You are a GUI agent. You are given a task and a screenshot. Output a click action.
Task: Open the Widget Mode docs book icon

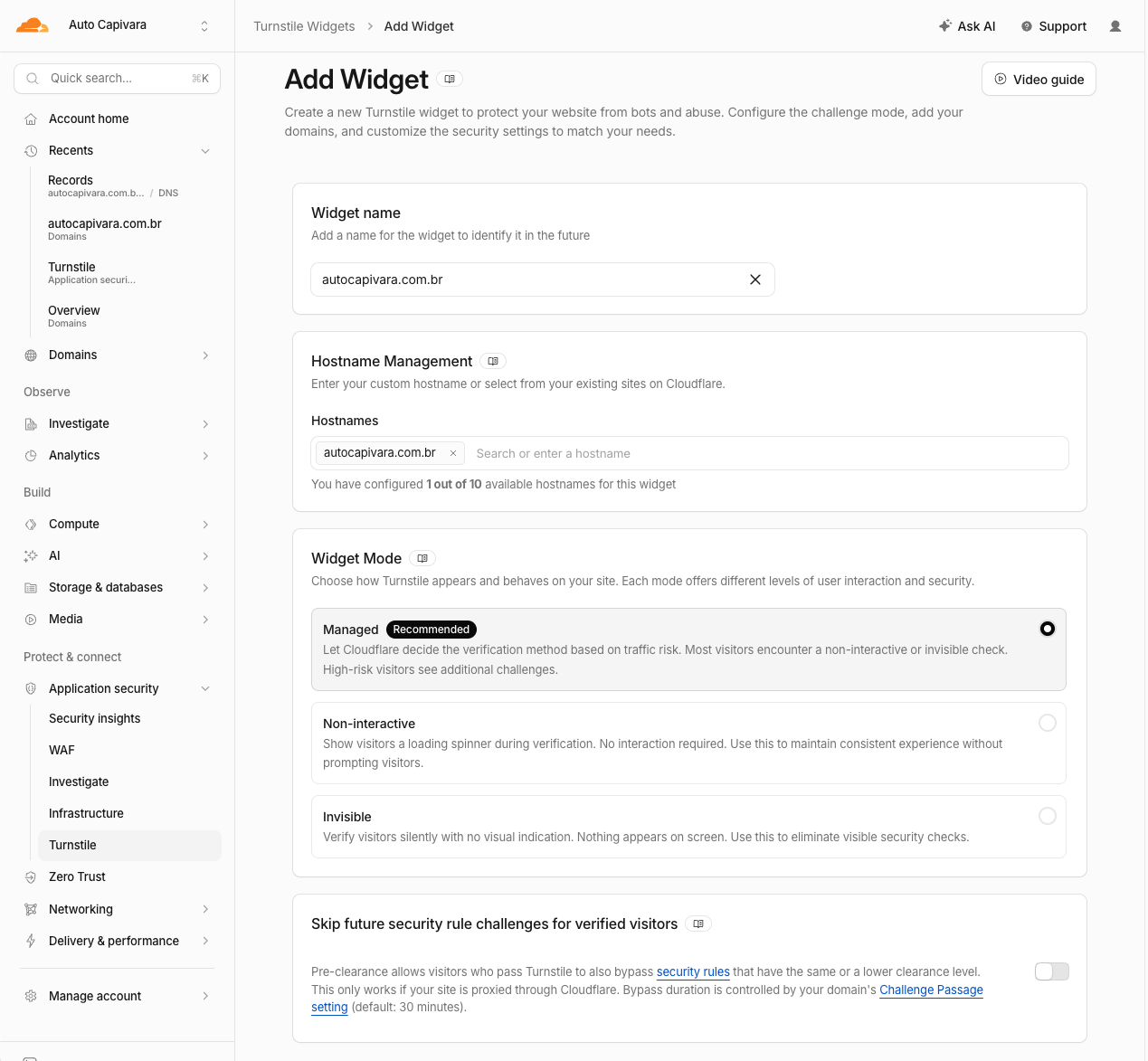[x=422, y=558]
